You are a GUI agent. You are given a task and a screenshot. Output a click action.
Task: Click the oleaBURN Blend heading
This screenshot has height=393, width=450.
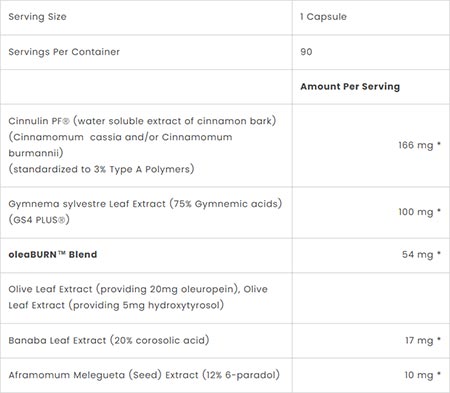click(53, 254)
